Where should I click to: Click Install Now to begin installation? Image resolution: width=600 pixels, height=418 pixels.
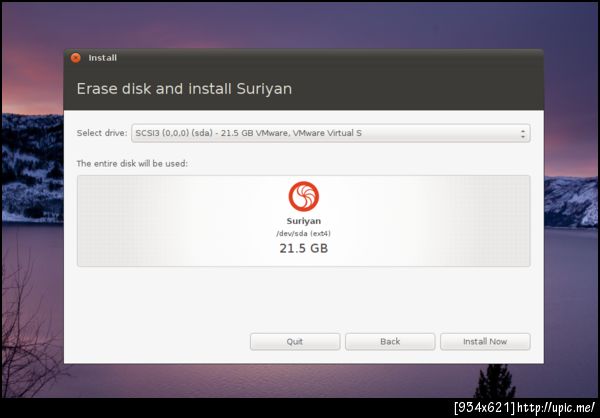(485, 341)
